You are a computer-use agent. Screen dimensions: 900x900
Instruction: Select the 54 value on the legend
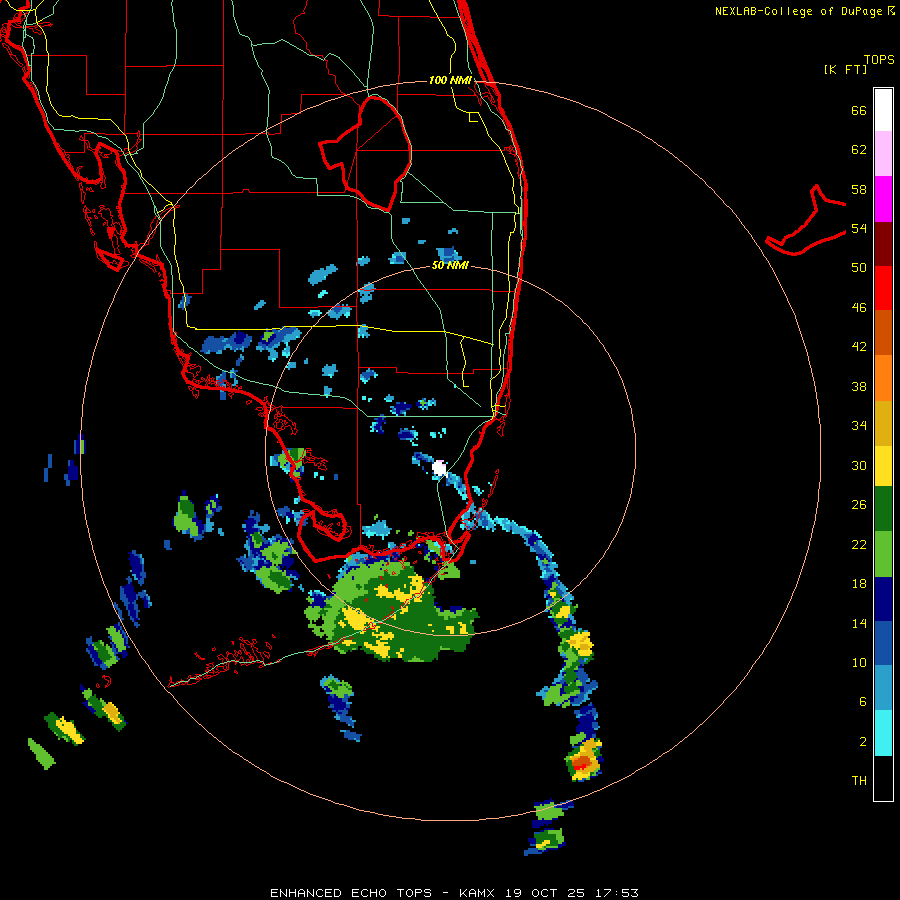click(859, 228)
